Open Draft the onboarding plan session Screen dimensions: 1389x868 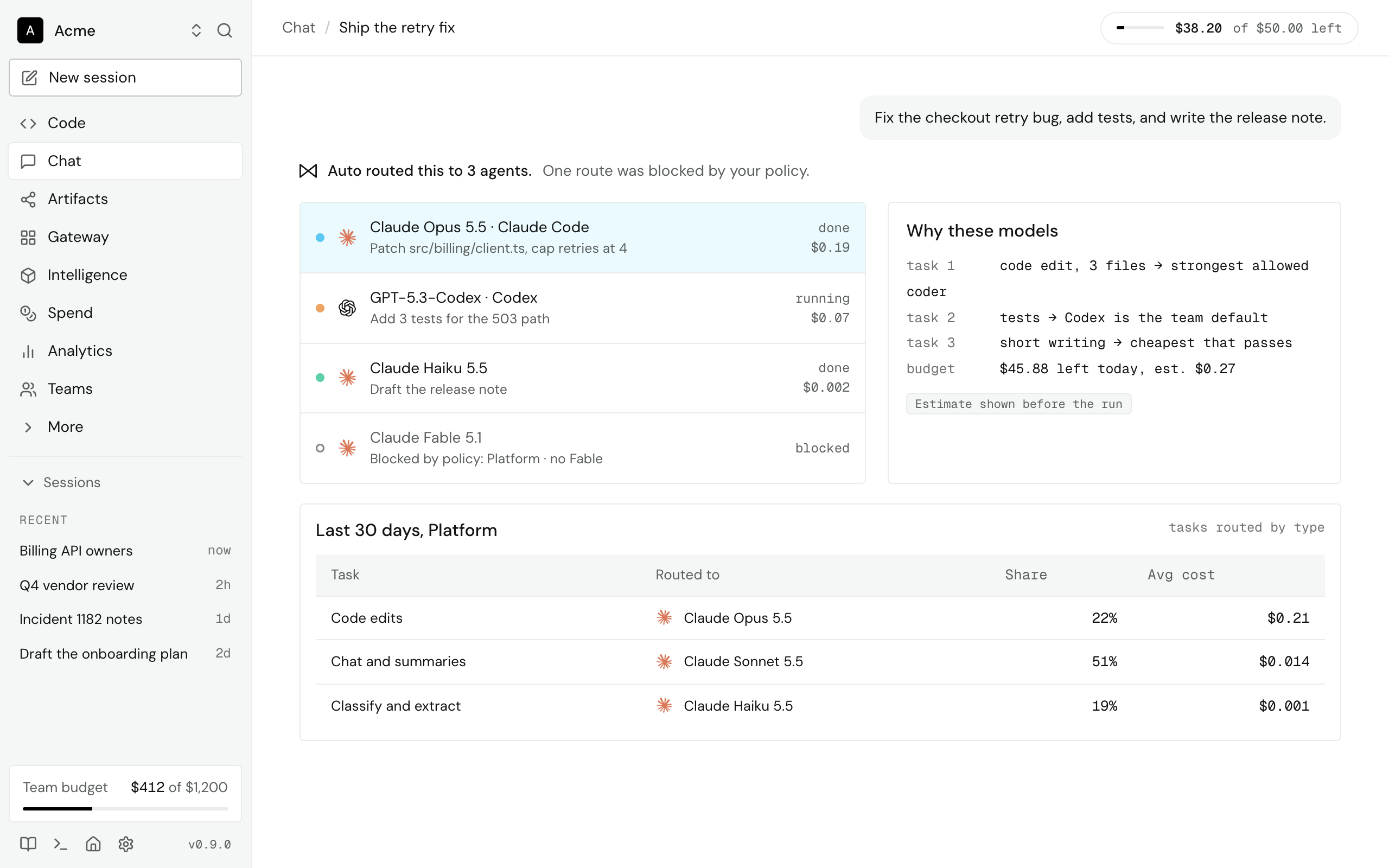coord(125,653)
